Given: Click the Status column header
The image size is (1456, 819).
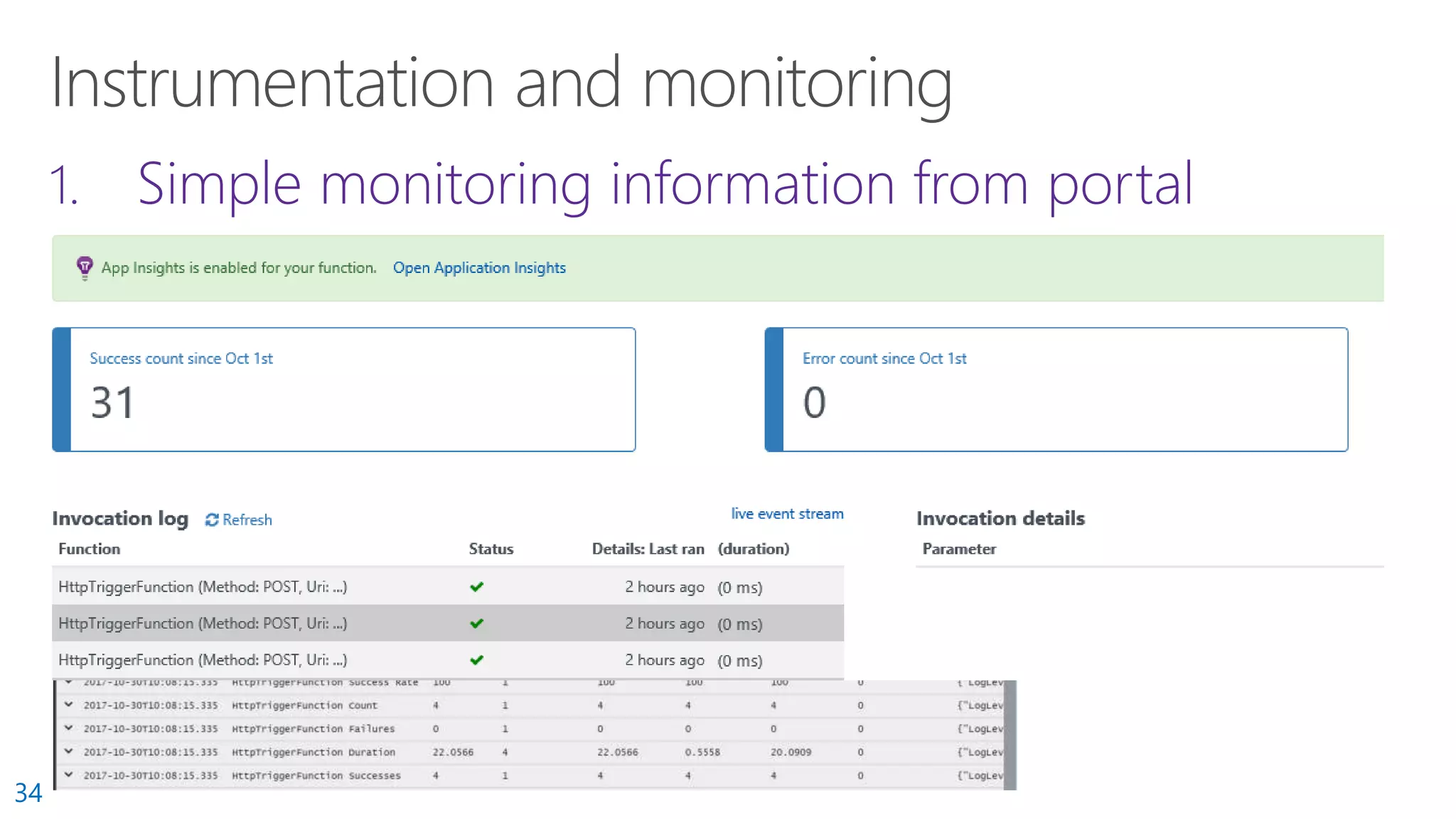Looking at the screenshot, I should coord(491,549).
